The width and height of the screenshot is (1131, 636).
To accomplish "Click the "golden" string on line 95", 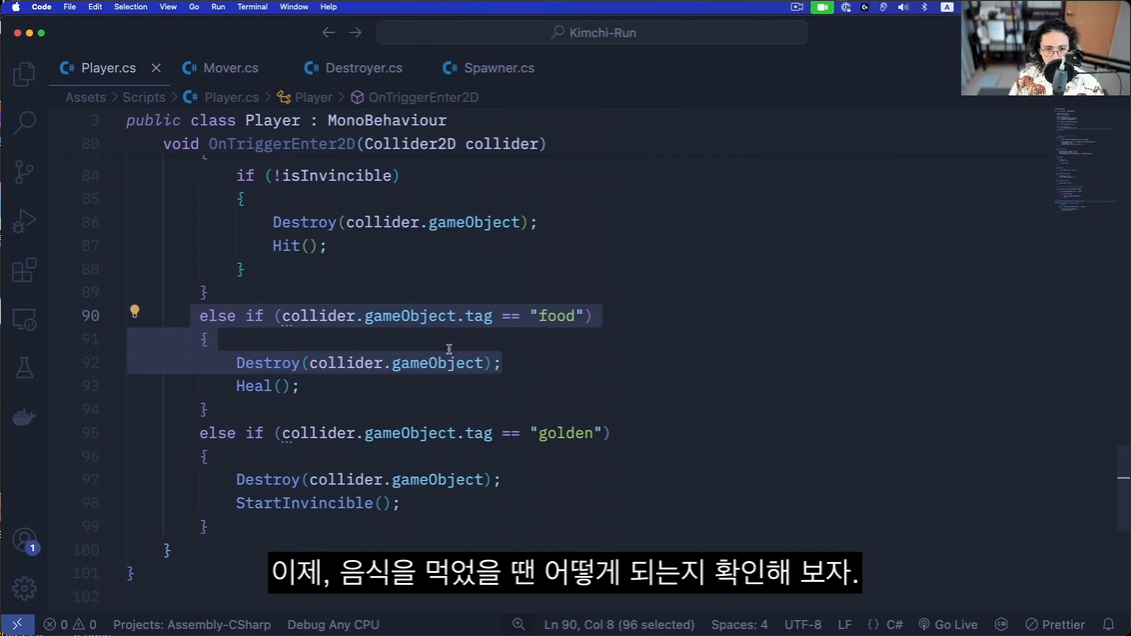I will click(x=566, y=433).
